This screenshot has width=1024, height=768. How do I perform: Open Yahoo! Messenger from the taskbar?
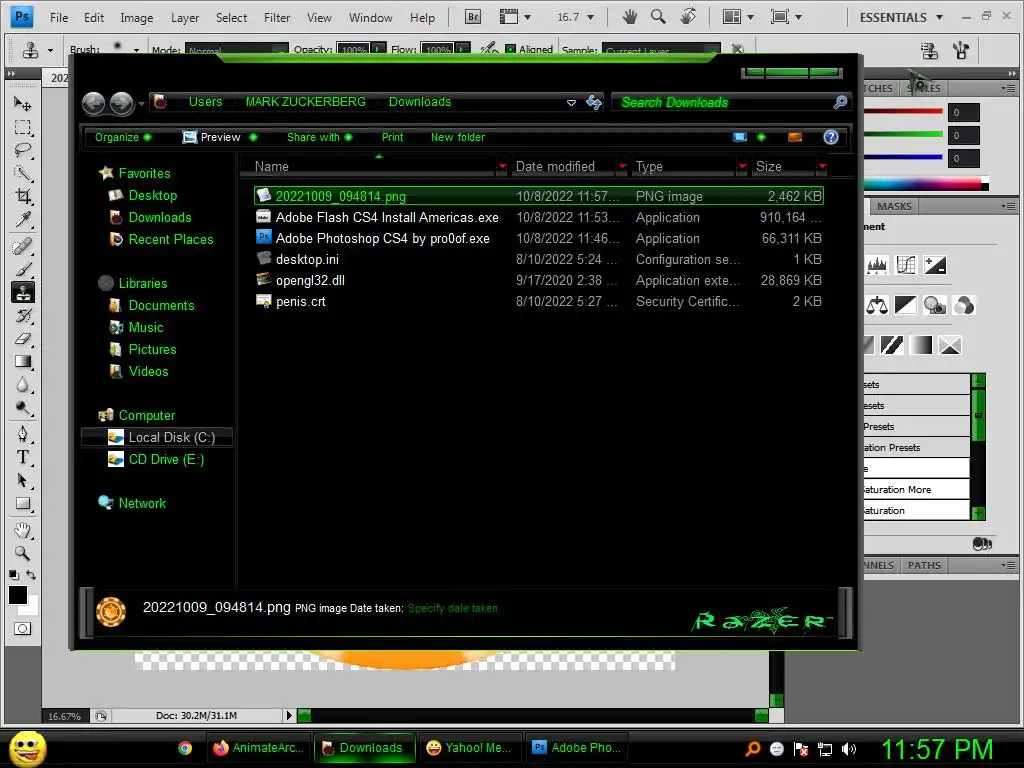tap(468, 748)
